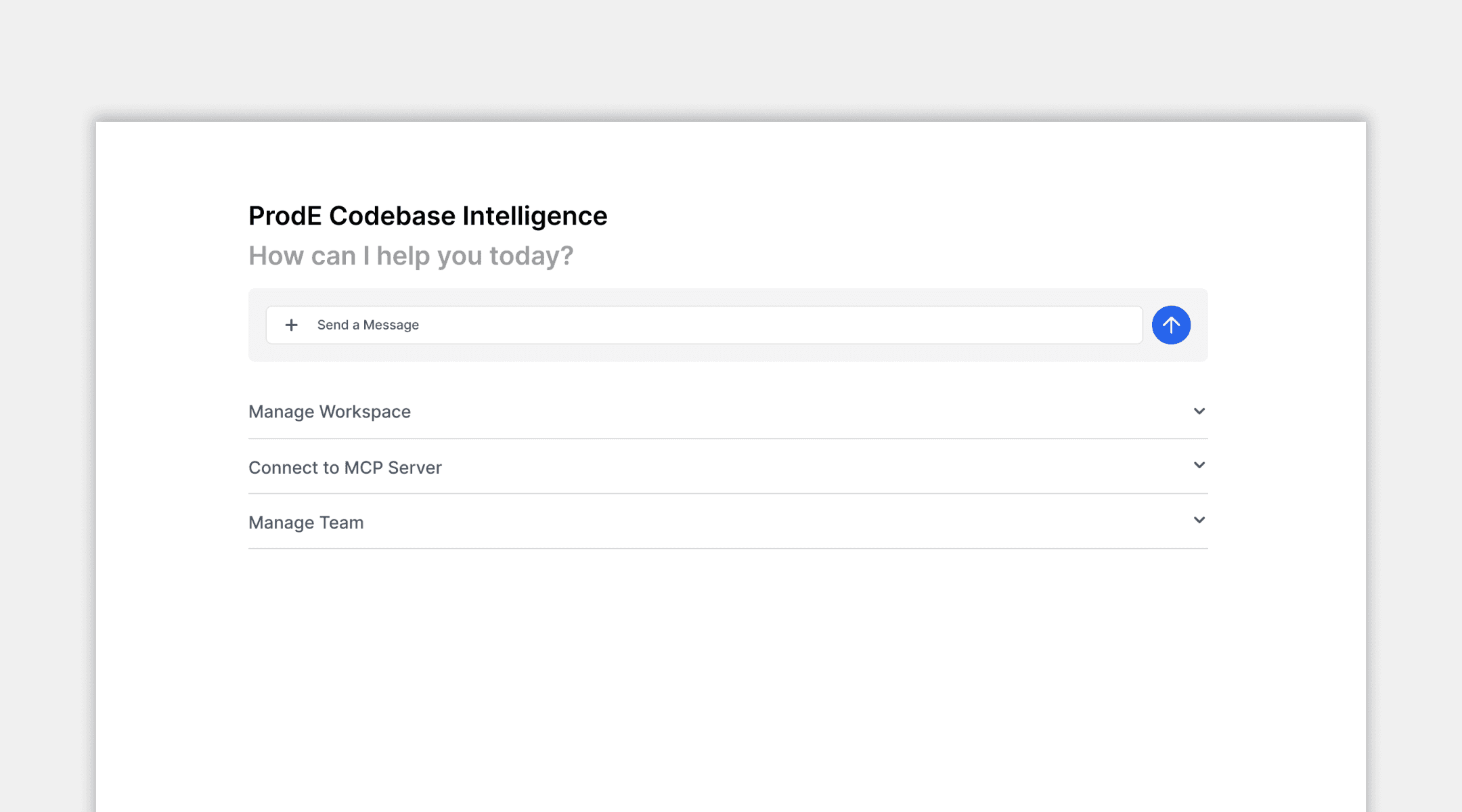Click the plus attachment icon
The width and height of the screenshot is (1462, 812).
(x=291, y=325)
